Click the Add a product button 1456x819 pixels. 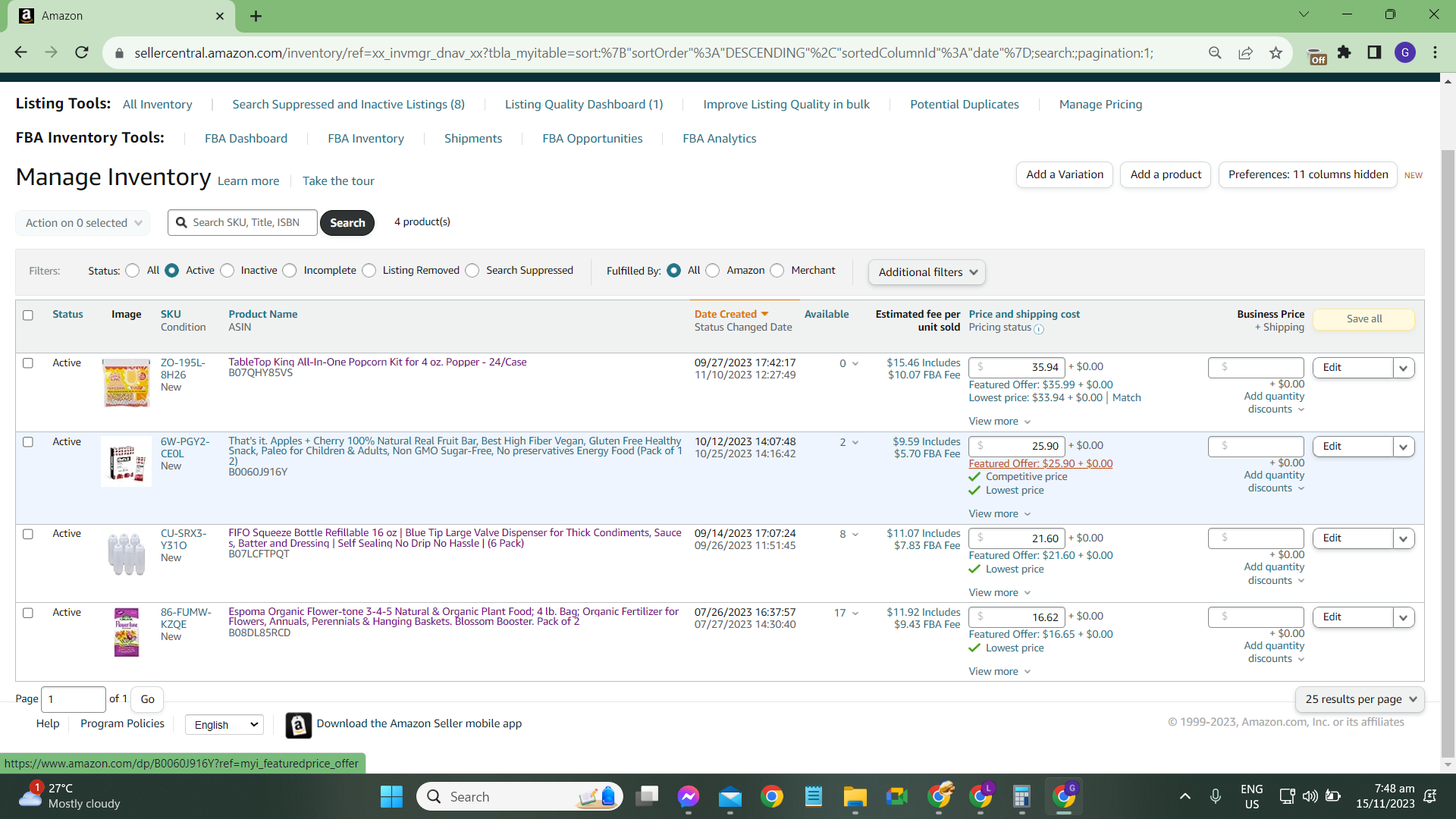coord(1166,174)
